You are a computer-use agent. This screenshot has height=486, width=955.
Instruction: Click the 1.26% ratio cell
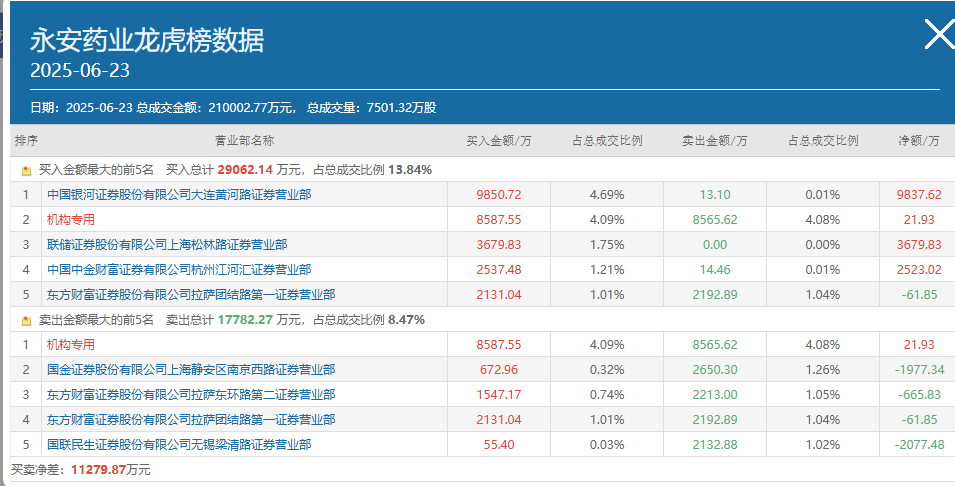click(x=822, y=370)
